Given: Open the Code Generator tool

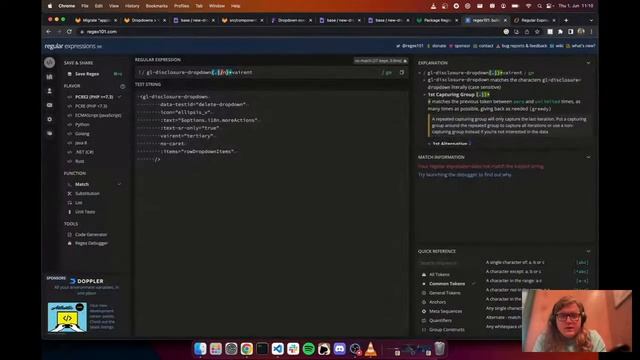Looking at the screenshot, I should click(x=91, y=235).
